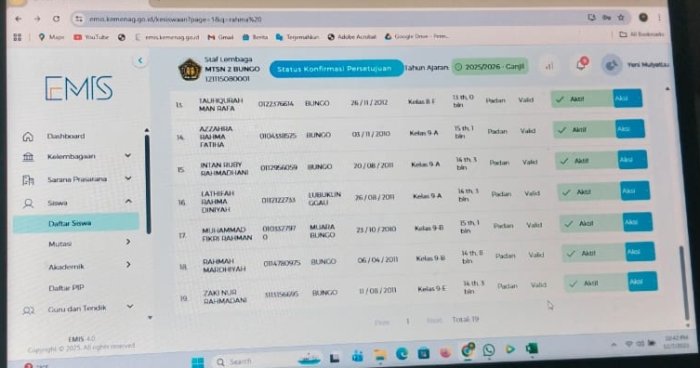Click the Windows Start button
The image size is (700, 368).
point(198,362)
